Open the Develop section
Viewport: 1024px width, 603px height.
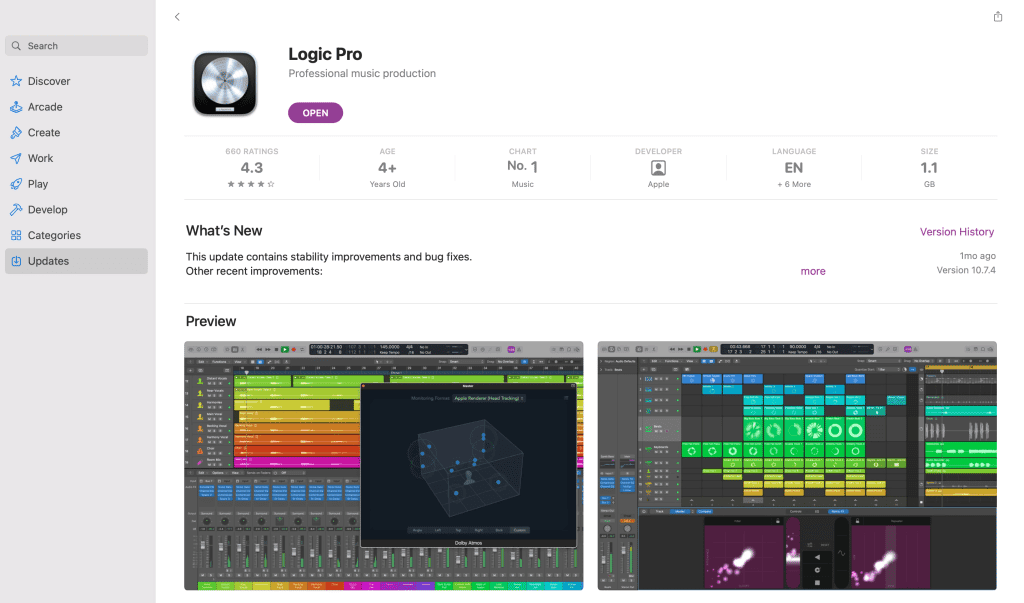[x=76, y=210]
